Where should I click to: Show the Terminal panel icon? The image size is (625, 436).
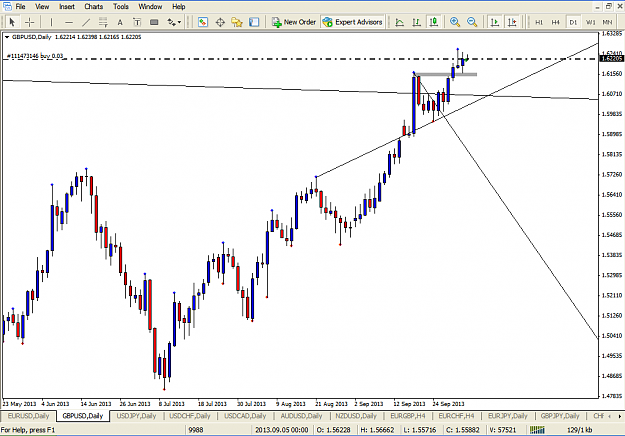pyautogui.click(x=254, y=22)
